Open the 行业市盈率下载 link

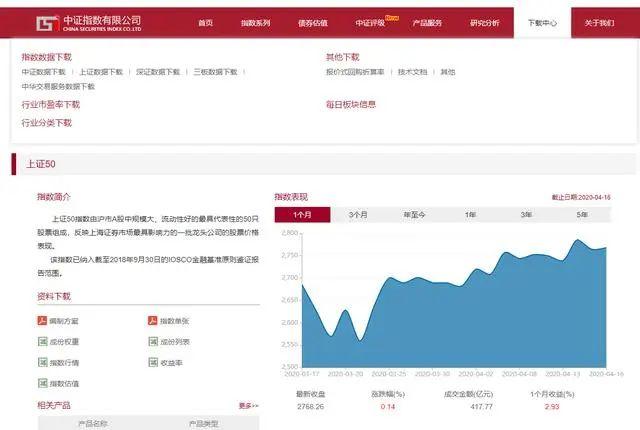pos(51,105)
